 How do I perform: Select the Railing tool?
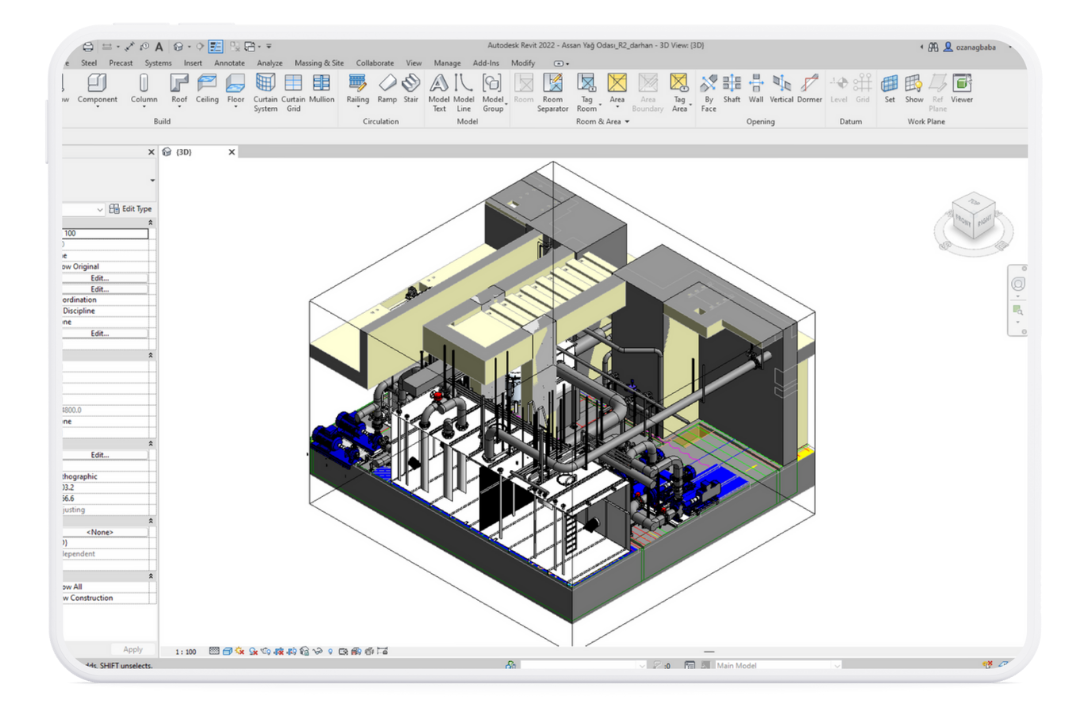(357, 88)
